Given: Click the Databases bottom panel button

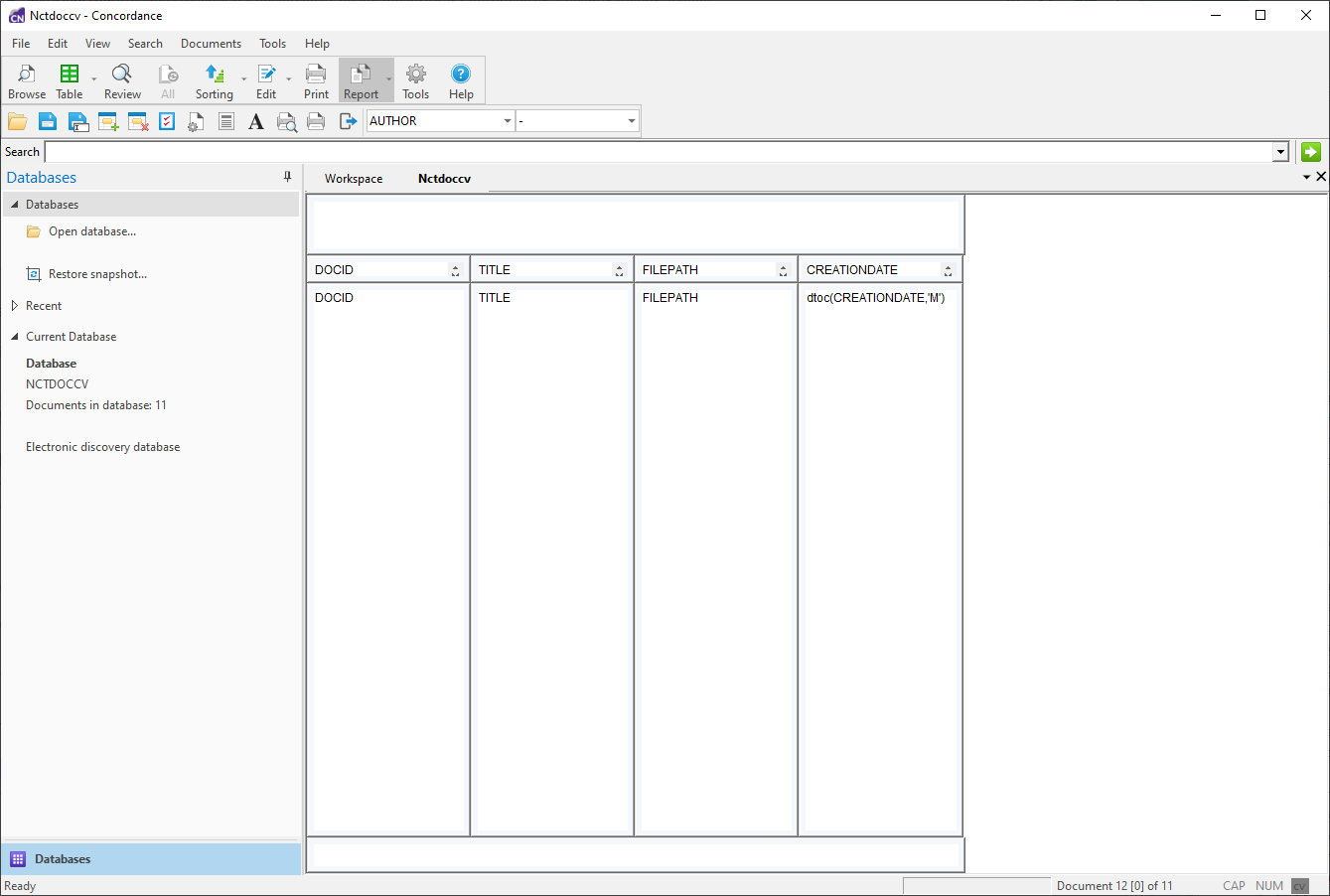Looking at the screenshot, I should click(x=151, y=859).
